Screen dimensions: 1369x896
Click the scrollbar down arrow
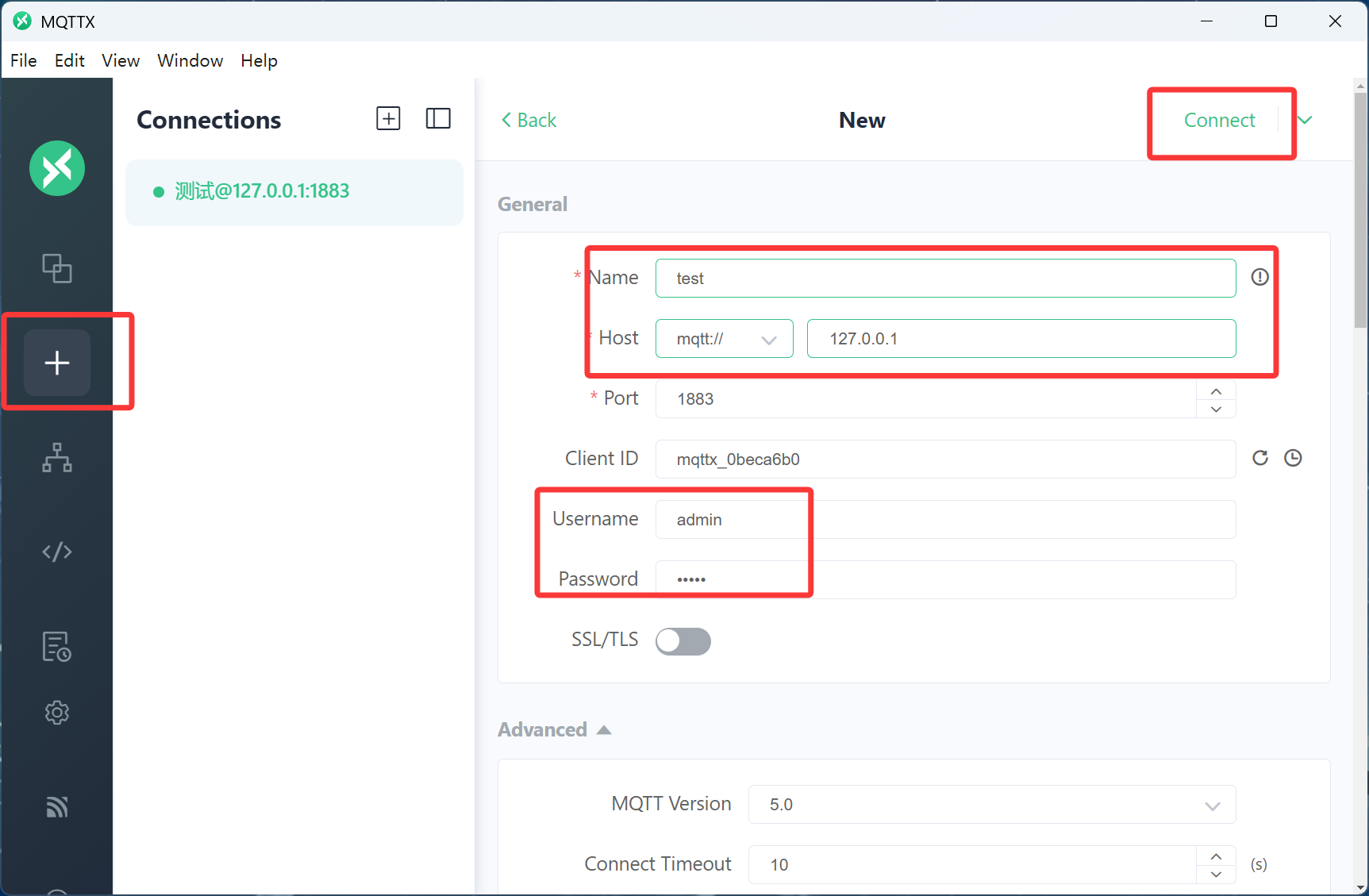pos(1360,887)
